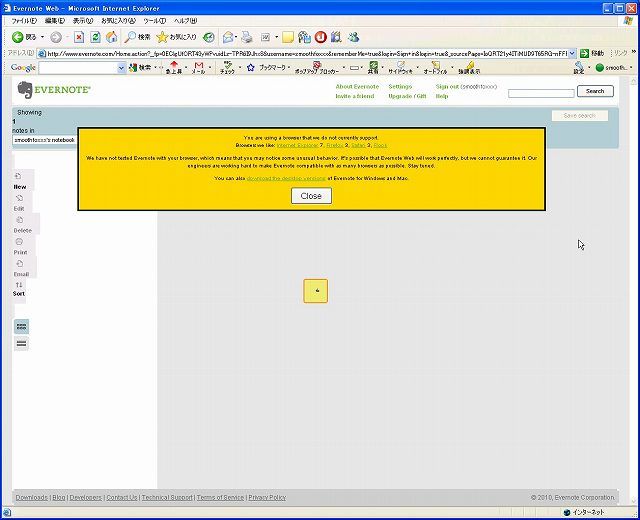Create a New note in sidebar

coord(19,181)
